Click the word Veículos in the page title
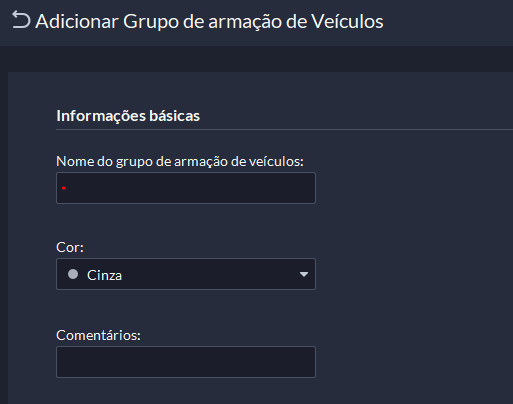This screenshot has width=513, height=404. [347, 21]
